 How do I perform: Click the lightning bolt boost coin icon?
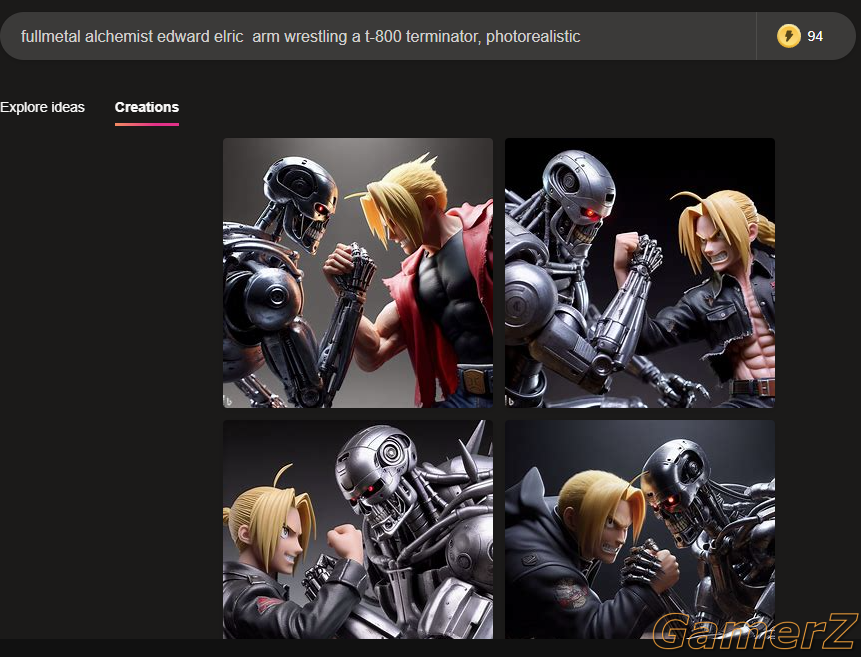pos(789,36)
